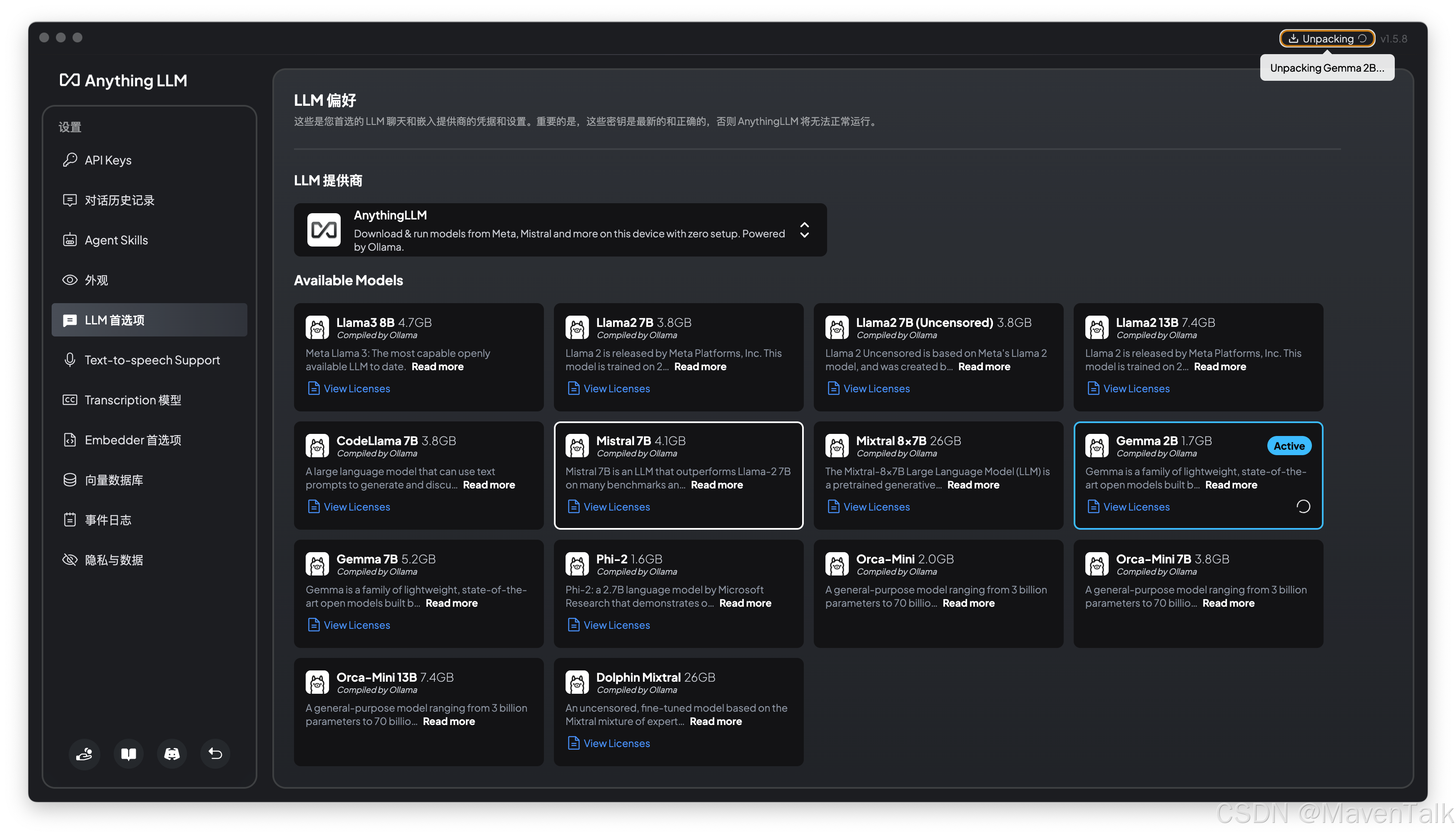This screenshot has width=1456, height=837.
Task: Select the Gemma 7B model
Action: coord(419,594)
